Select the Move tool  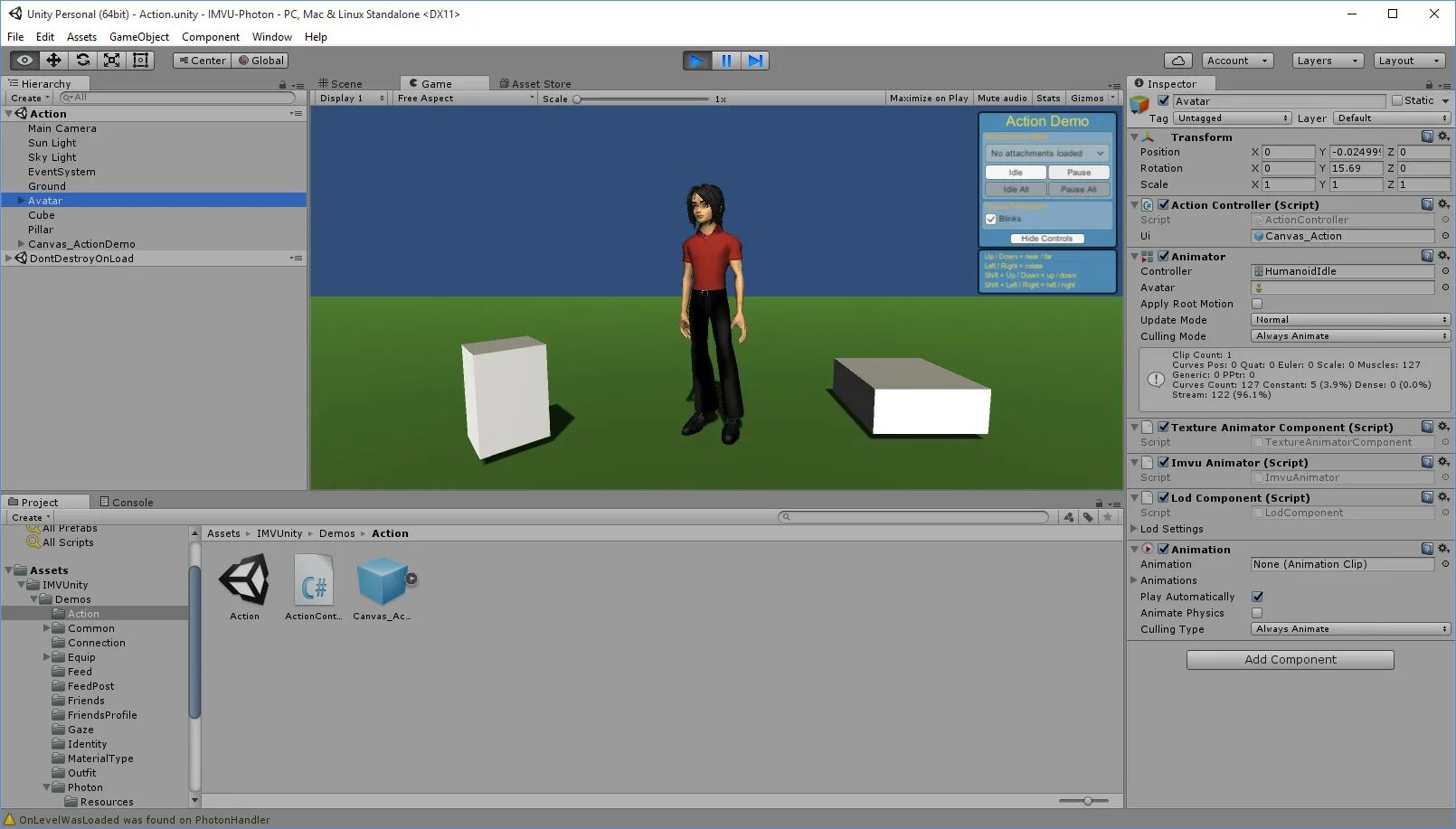53,61
